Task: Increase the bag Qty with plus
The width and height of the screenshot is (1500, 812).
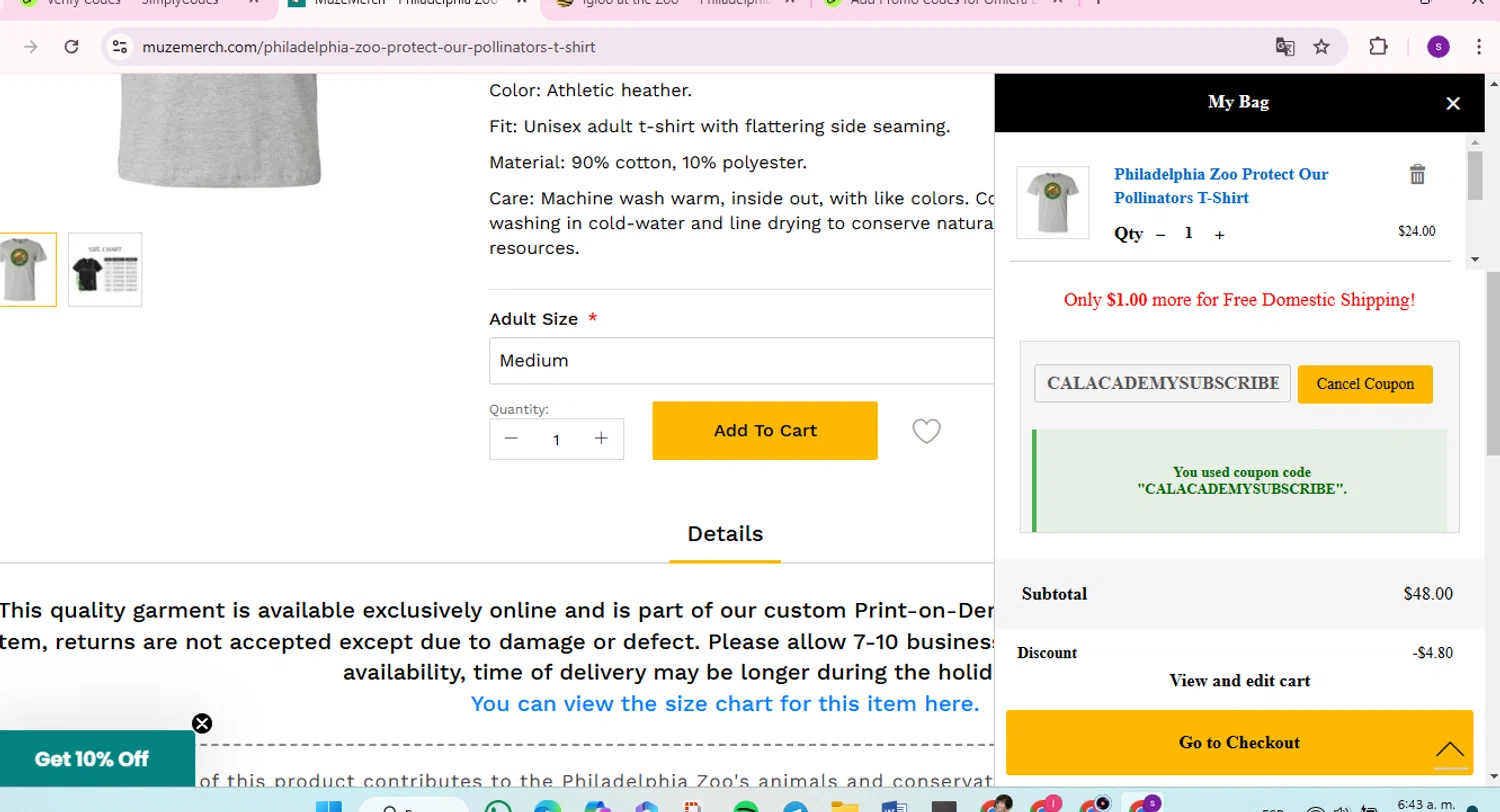Action: (1219, 235)
